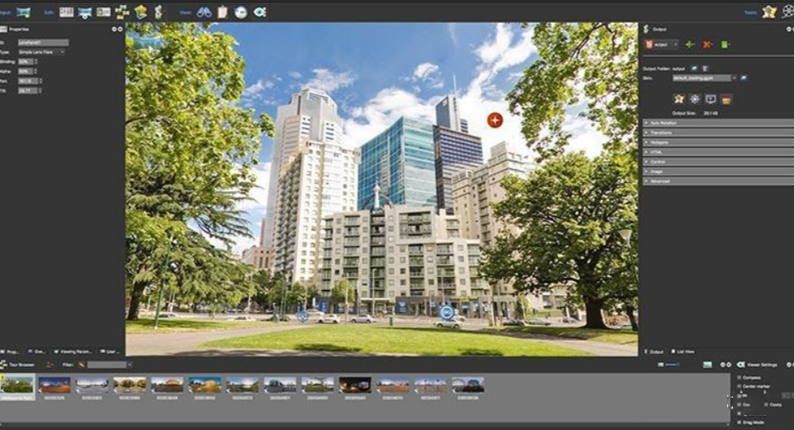Expand the Image section
This screenshot has width=794, height=430.
(x=718, y=171)
